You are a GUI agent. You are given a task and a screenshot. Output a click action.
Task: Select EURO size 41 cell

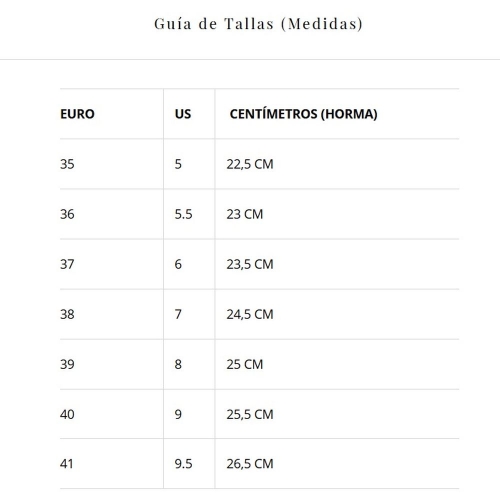point(67,464)
